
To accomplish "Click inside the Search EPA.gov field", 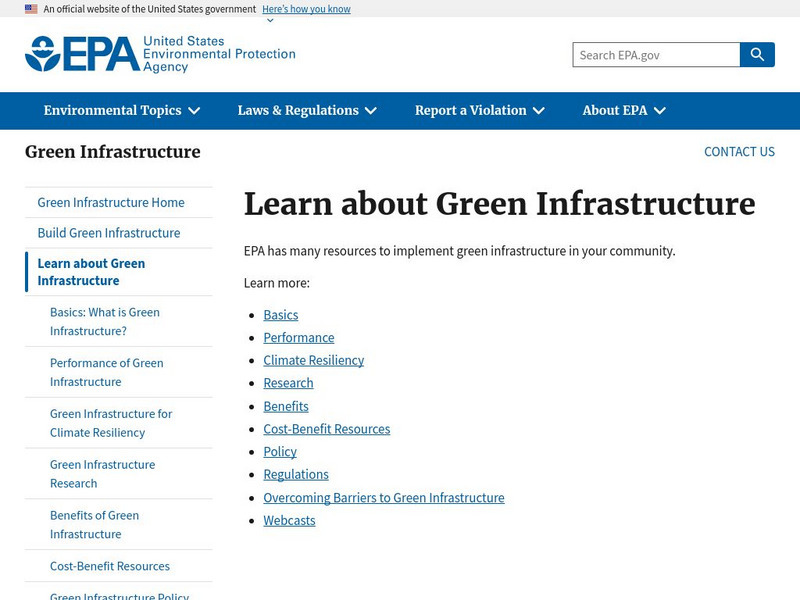I will coord(650,54).
